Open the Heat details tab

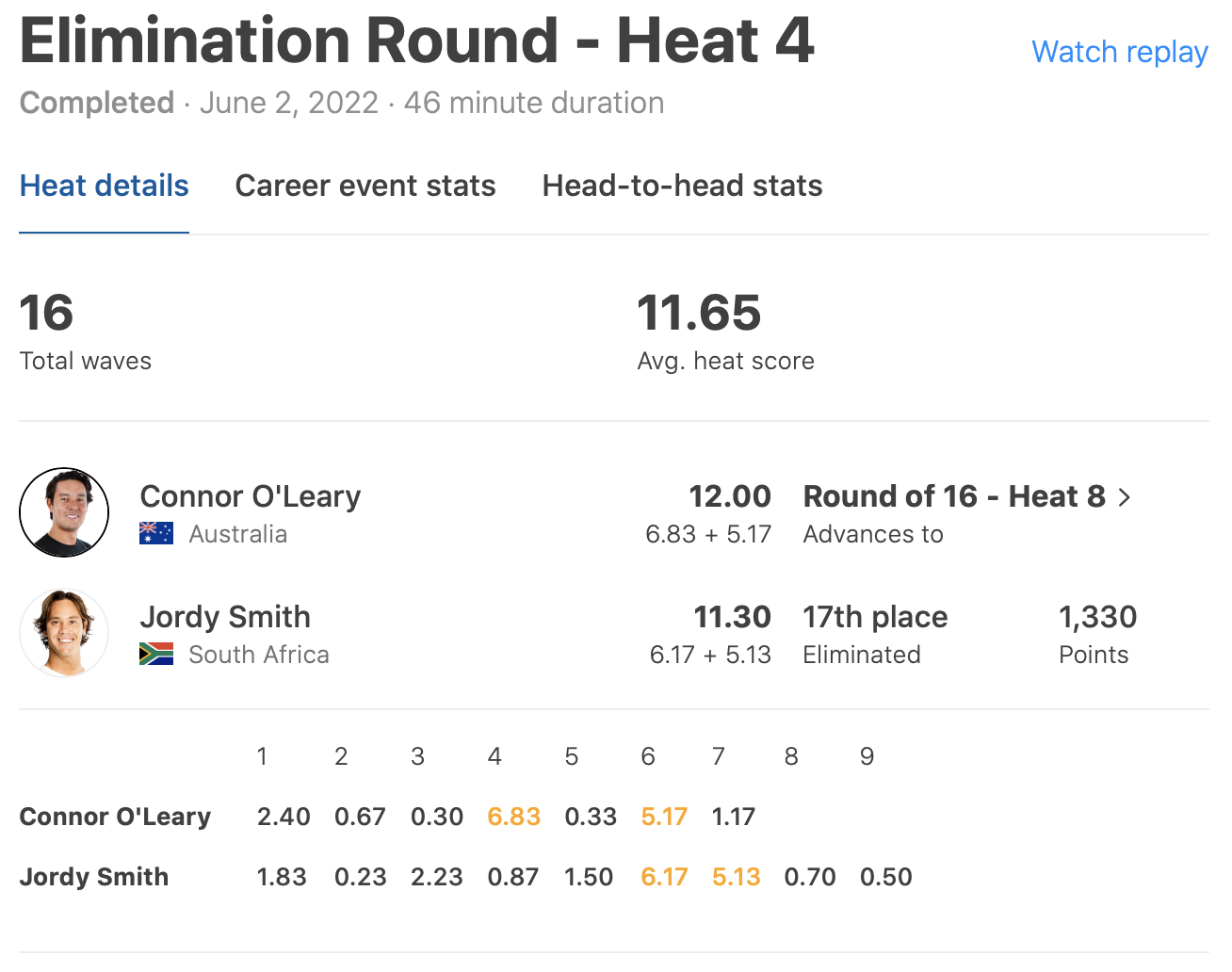105,186
